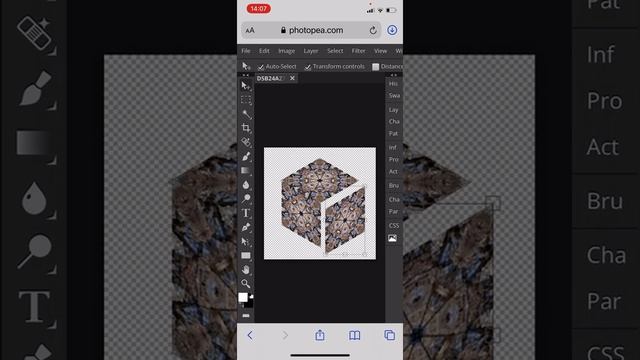Select the Hand tool
Screen dimensions: 640x360
coord(245,269)
